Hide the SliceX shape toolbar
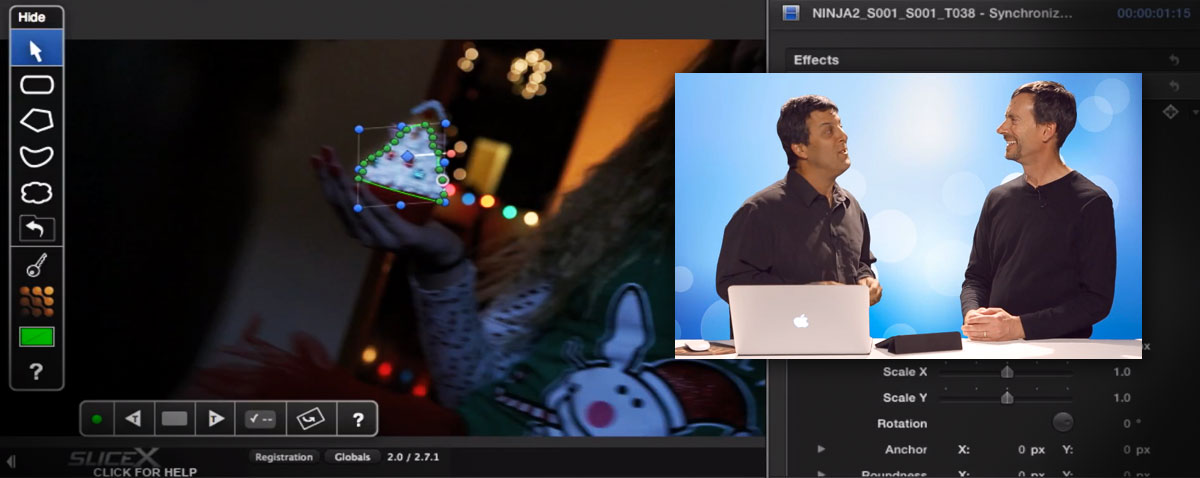This screenshot has width=1200, height=478. 32,17
